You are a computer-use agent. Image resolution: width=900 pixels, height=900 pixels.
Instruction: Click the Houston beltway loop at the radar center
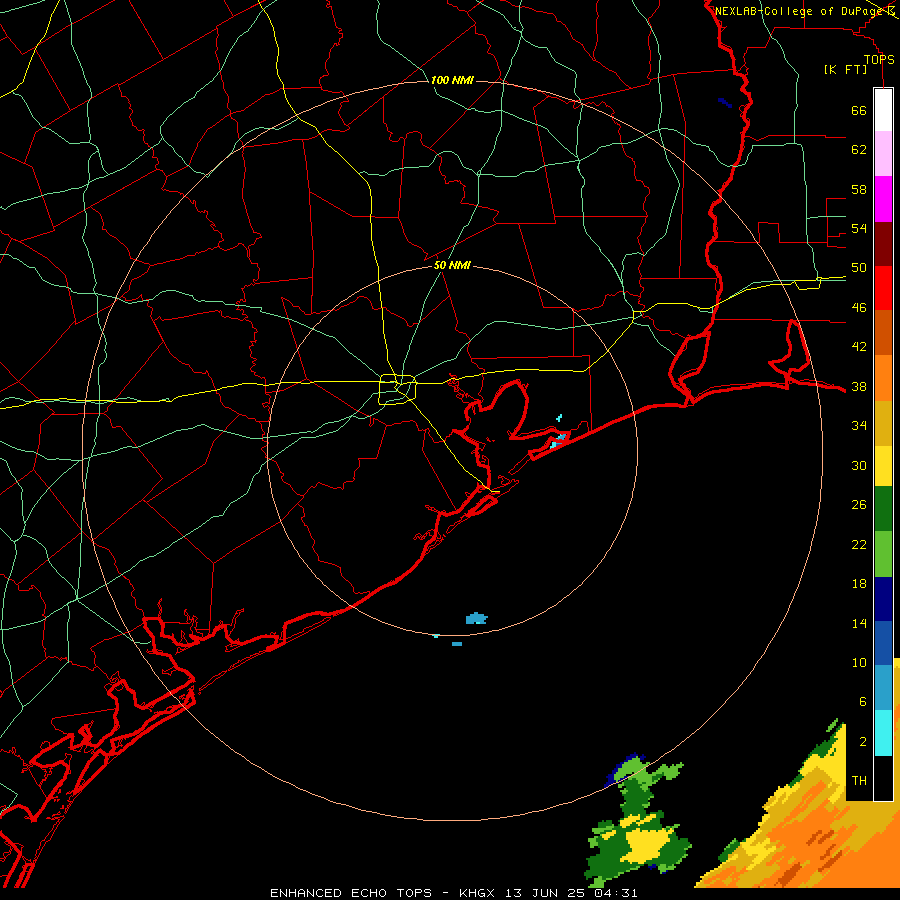397,389
